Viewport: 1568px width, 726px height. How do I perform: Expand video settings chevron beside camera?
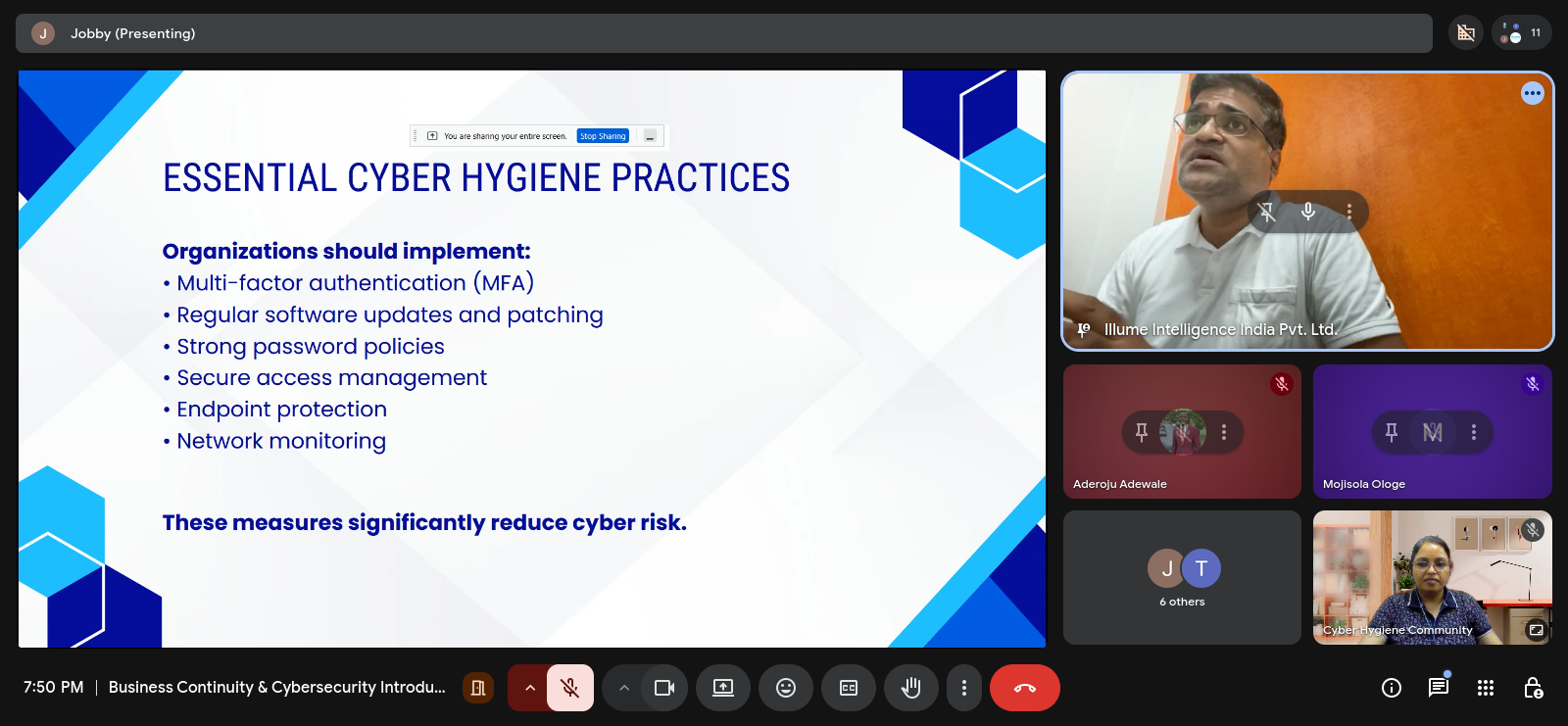(x=623, y=688)
